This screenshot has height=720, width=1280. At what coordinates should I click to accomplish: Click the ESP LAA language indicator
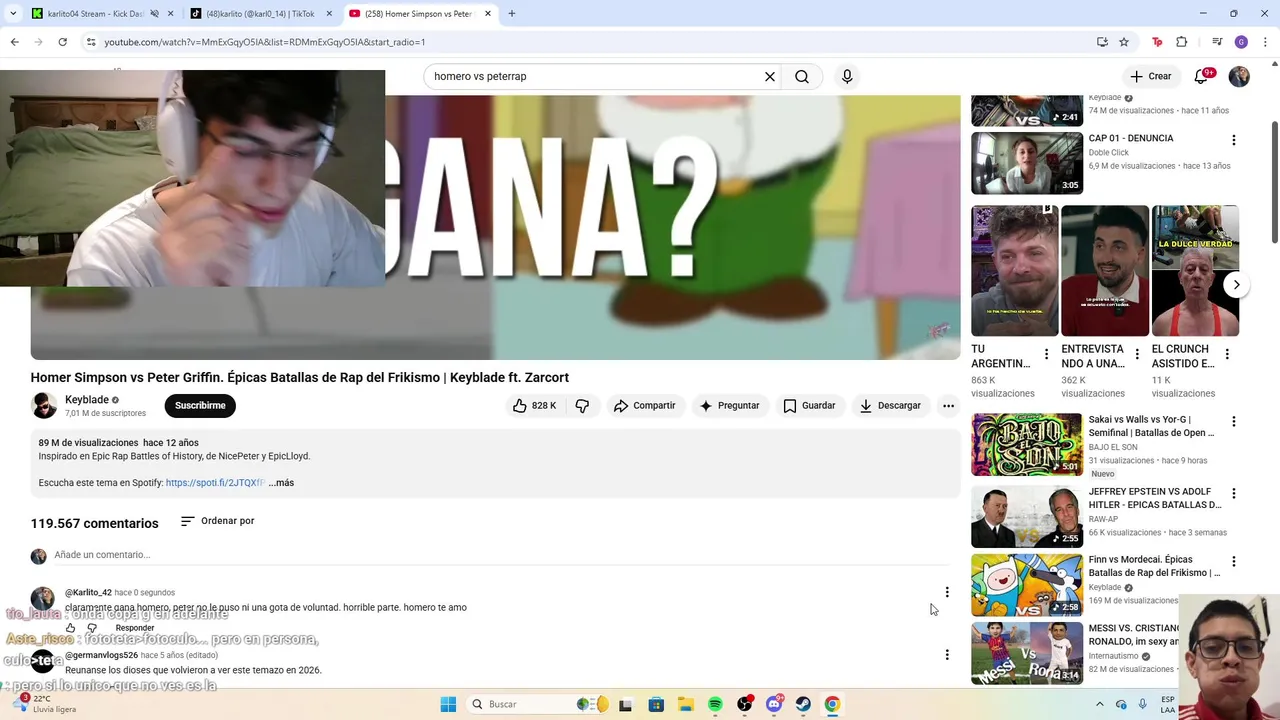1168,704
